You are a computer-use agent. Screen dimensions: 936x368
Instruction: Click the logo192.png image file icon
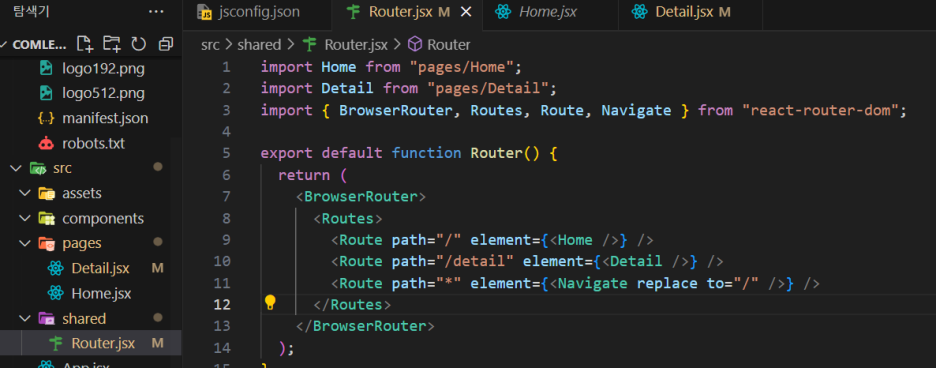[x=46, y=68]
